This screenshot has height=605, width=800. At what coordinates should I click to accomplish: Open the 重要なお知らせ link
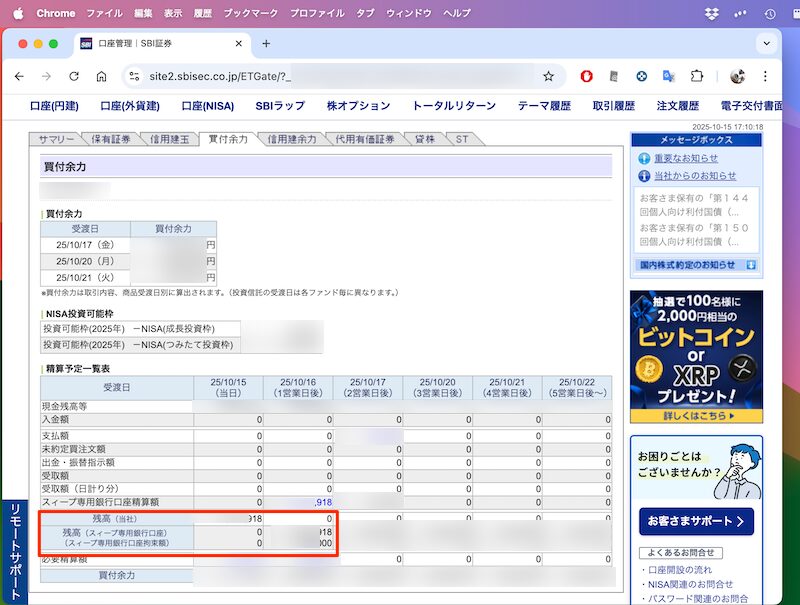(685, 158)
